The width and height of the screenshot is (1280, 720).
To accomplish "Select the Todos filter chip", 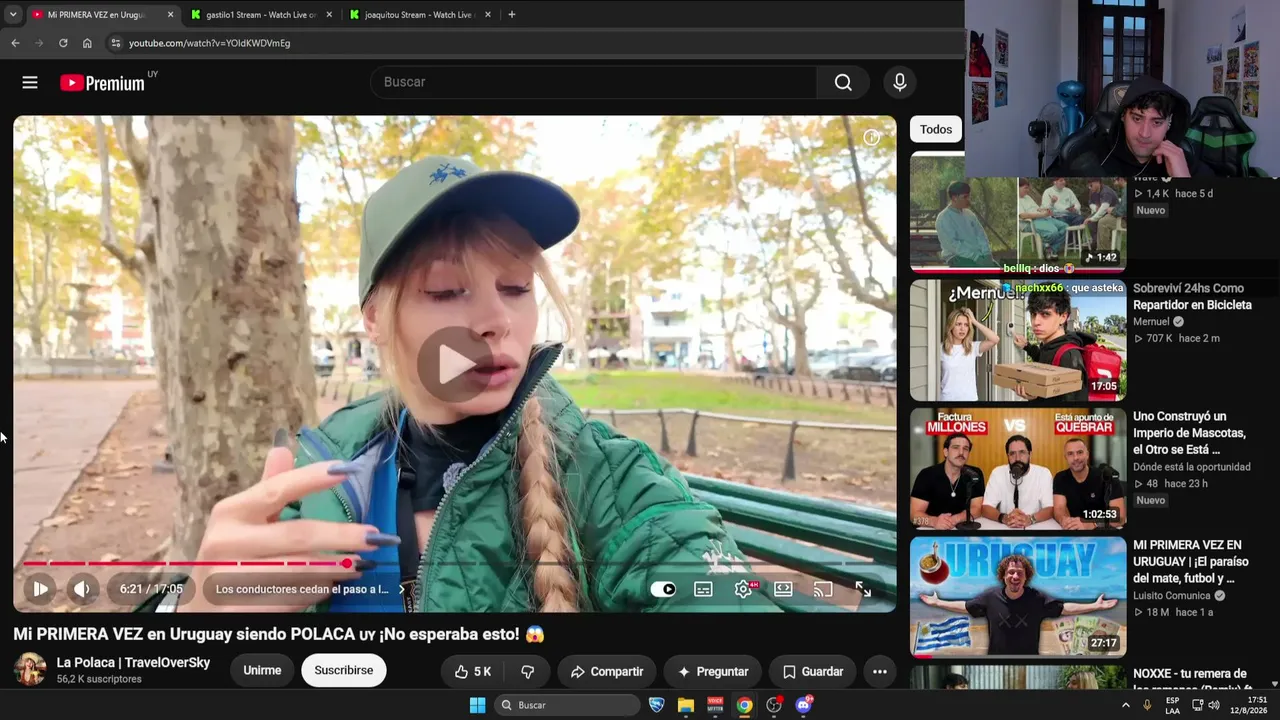I will tap(936, 129).
